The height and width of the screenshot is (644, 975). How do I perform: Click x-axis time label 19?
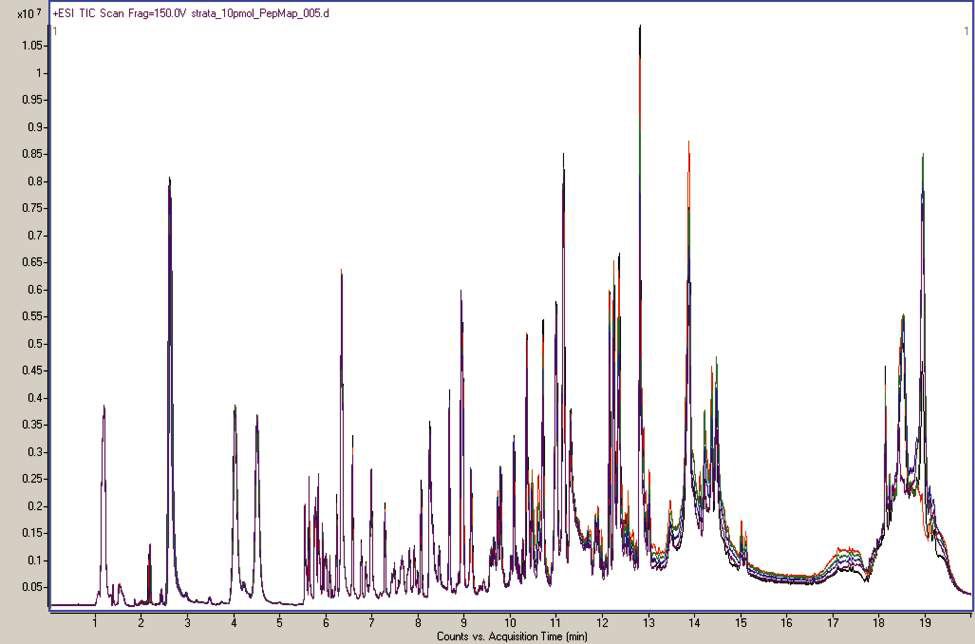coord(925,623)
